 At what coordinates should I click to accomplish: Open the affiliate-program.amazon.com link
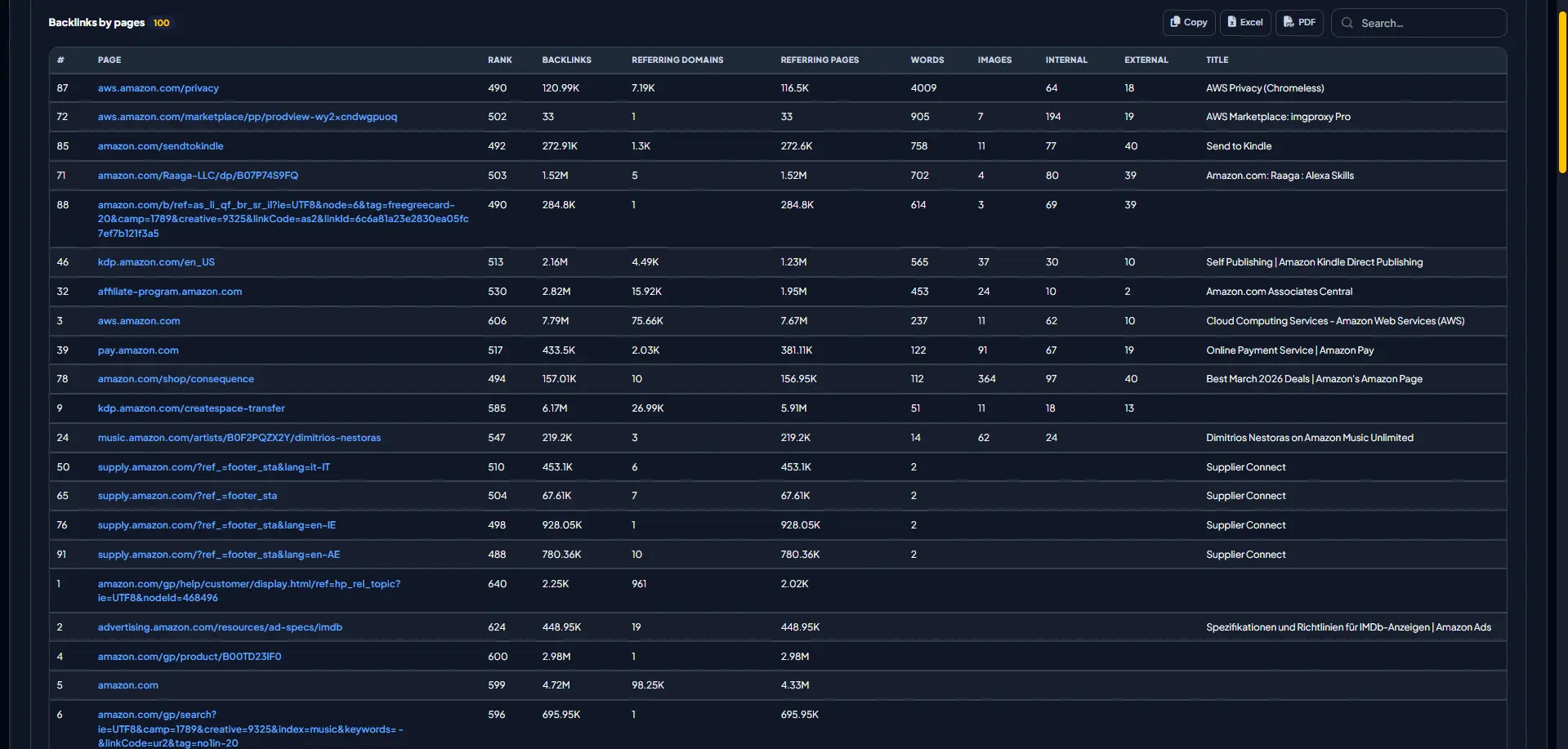[170, 292]
